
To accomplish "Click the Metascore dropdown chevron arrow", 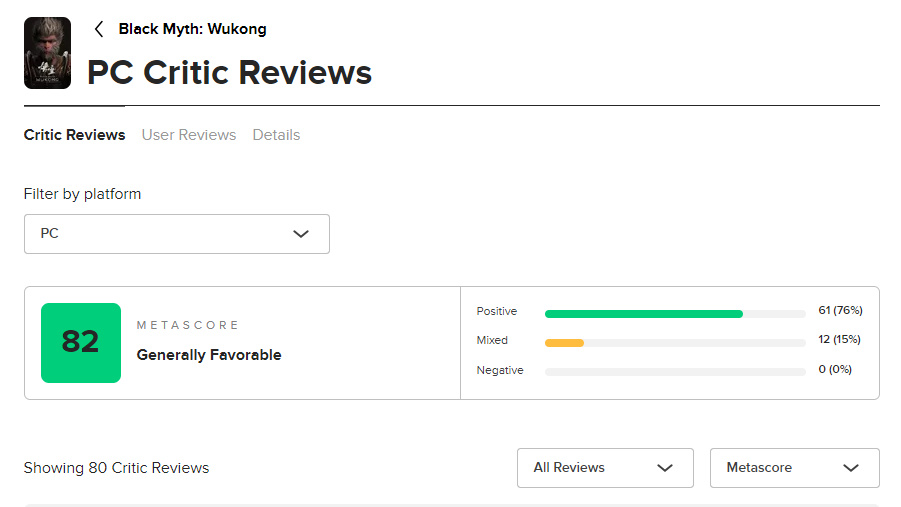I will (851, 468).
